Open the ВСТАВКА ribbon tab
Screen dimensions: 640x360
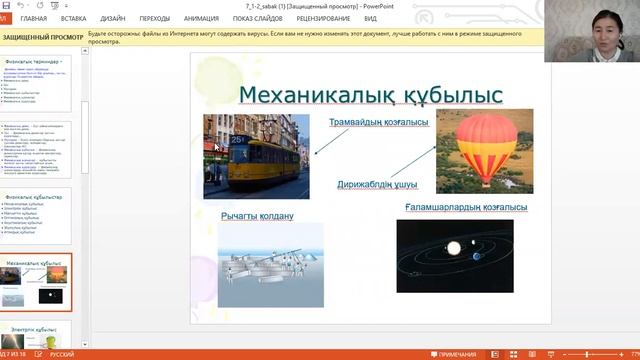73,19
